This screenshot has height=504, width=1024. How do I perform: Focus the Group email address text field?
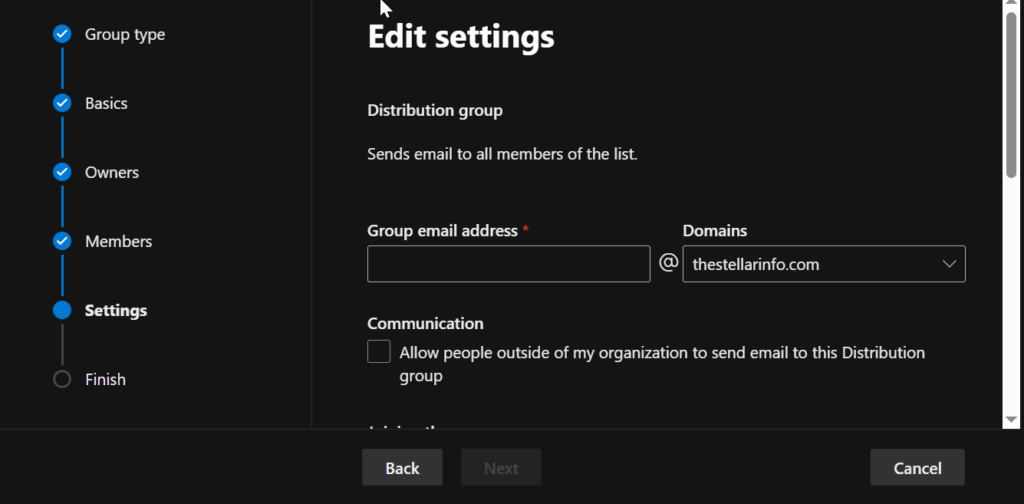[508, 264]
